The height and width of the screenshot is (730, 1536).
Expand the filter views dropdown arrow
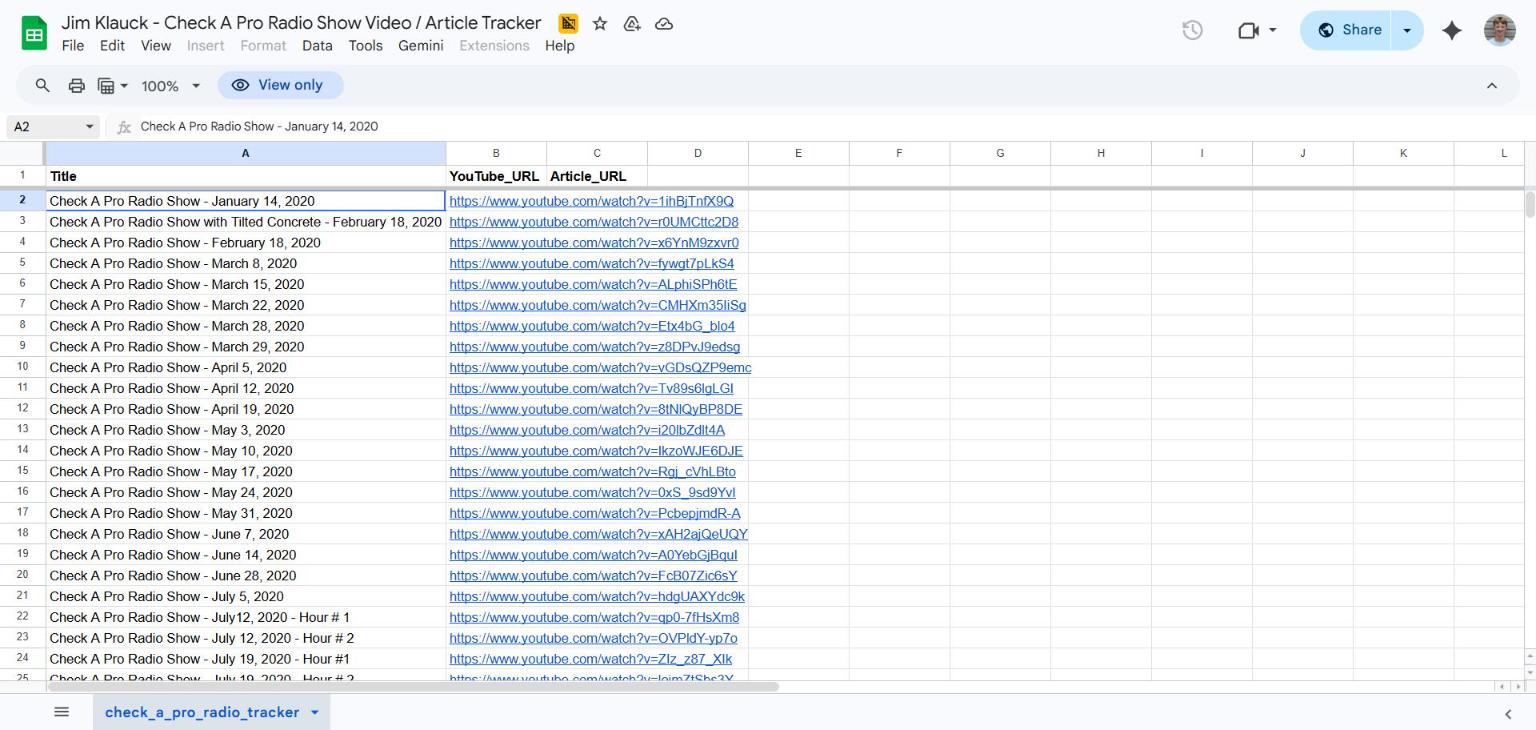click(124, 85)
